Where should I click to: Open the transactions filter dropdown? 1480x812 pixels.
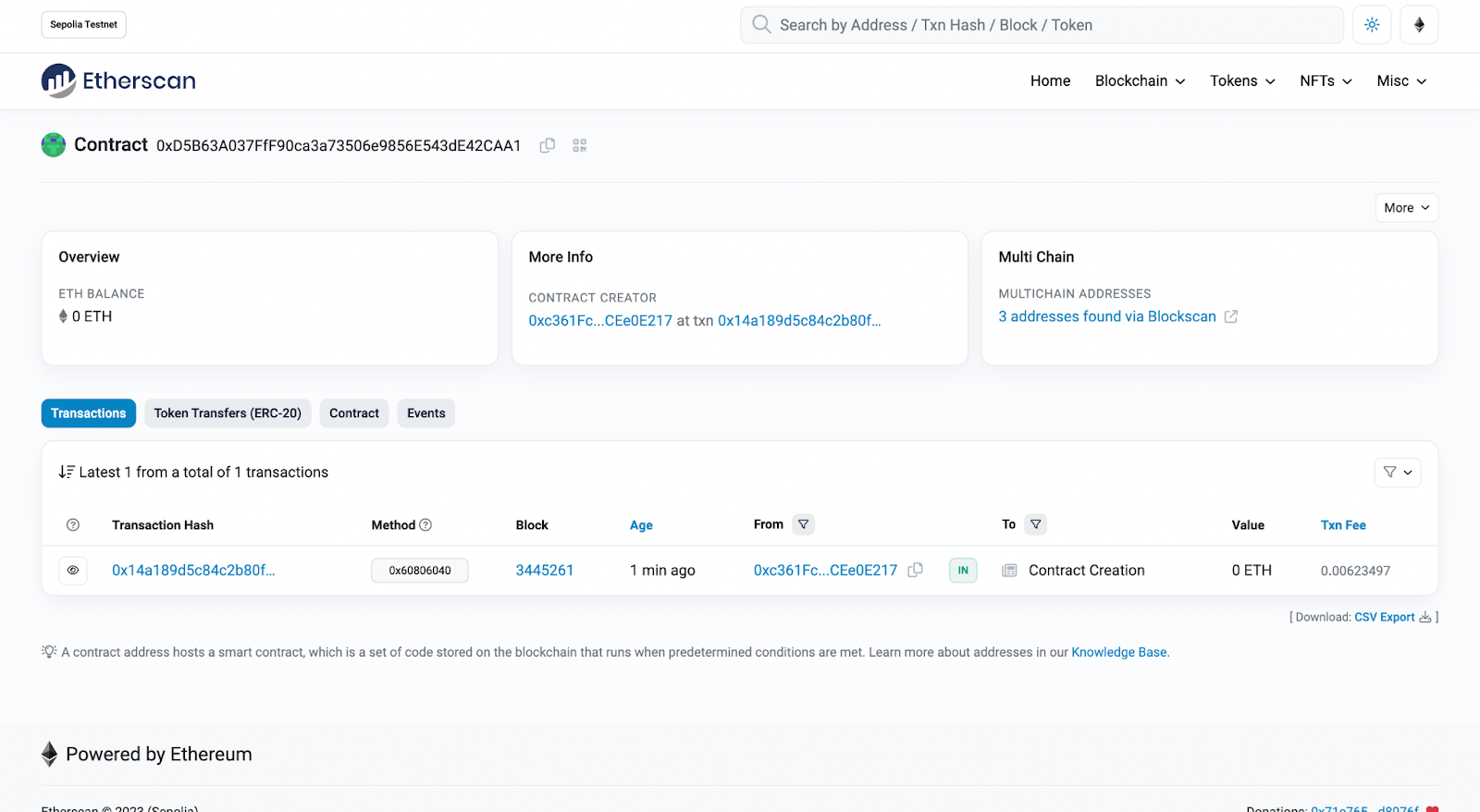tap(1397, 473)
